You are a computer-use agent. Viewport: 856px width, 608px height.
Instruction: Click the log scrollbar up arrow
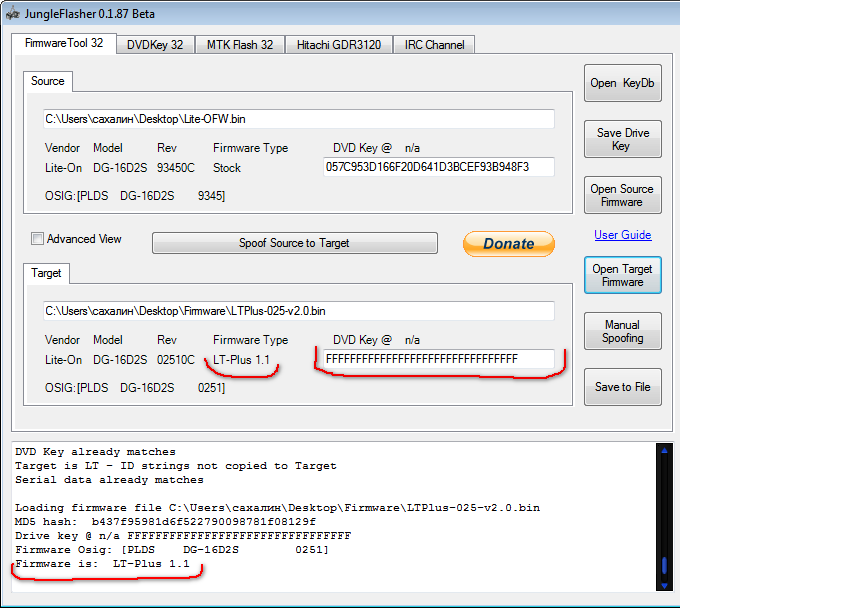coord(664,451)
